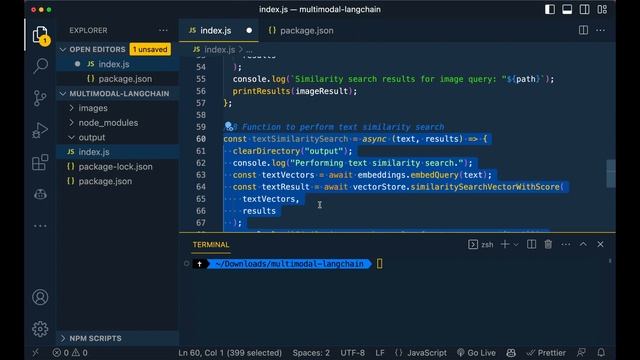Open the Extensions view

pyautogui.click(x=40, y=162)
